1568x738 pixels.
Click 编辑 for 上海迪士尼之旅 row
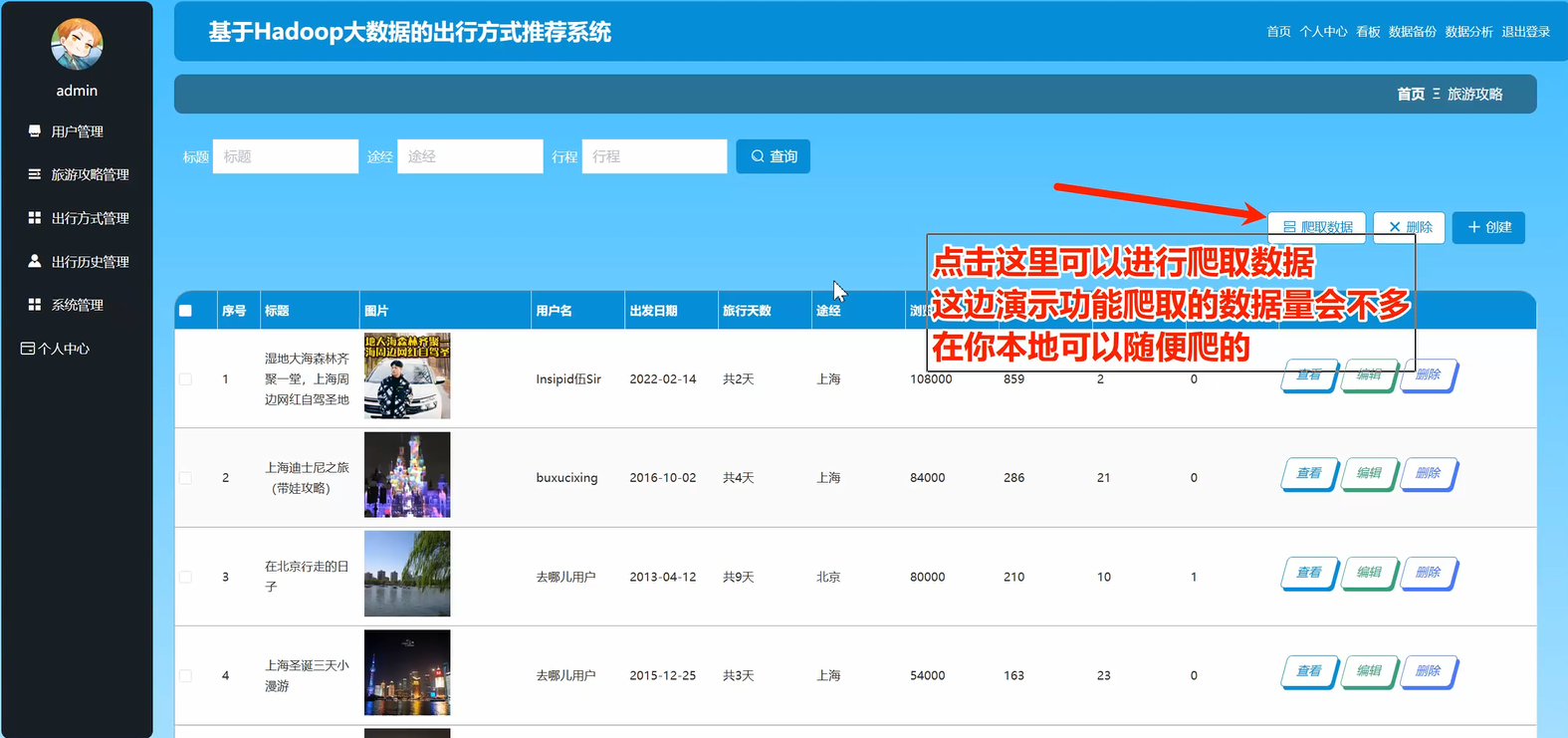[x=1370, y=474]
